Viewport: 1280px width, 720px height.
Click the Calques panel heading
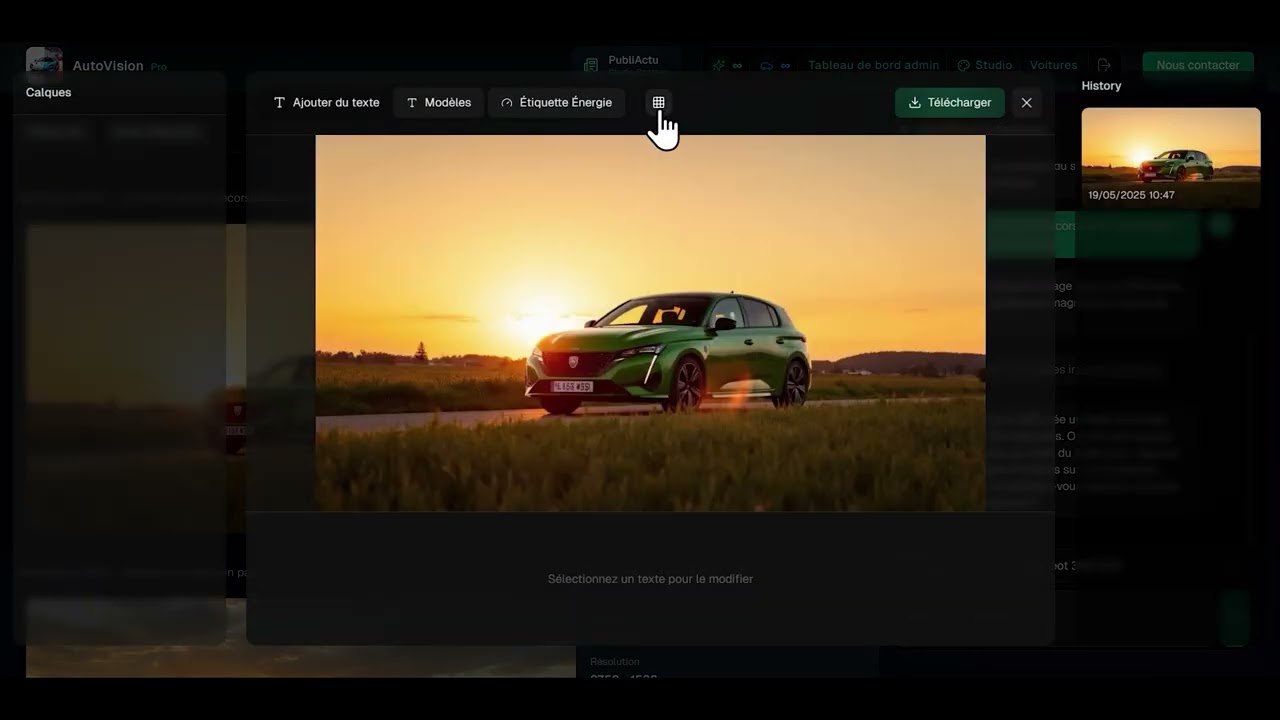click(48, 92)
